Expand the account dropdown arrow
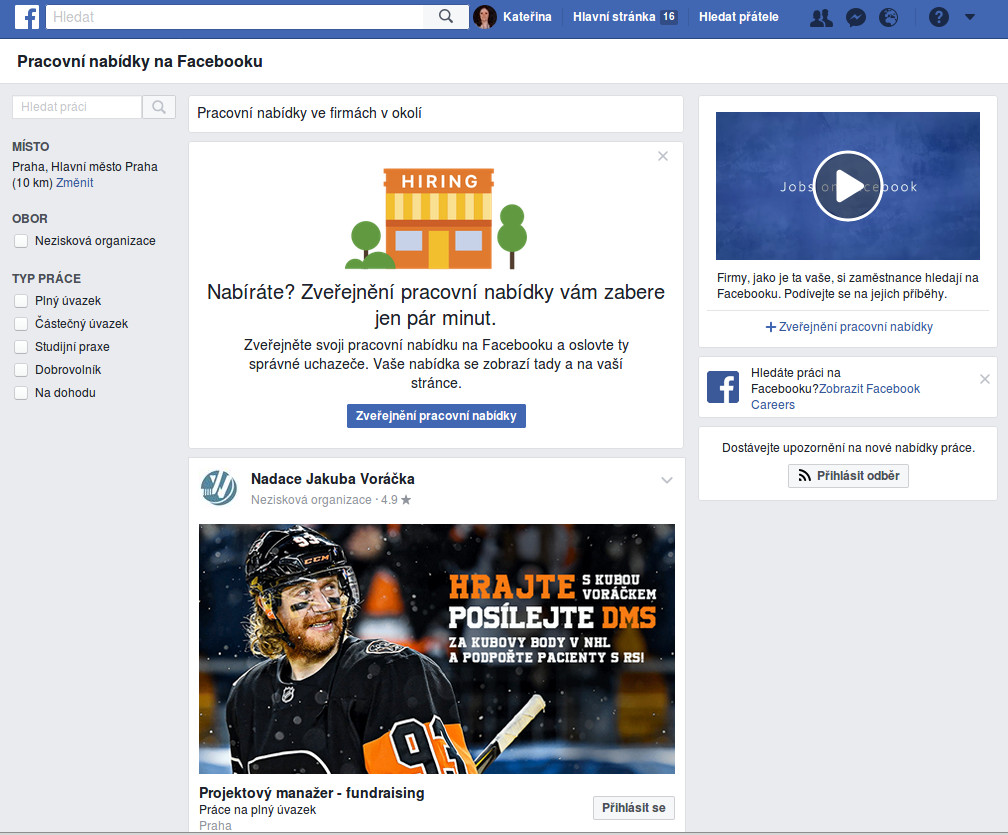The image size is (1008, 835). (970, 17)
